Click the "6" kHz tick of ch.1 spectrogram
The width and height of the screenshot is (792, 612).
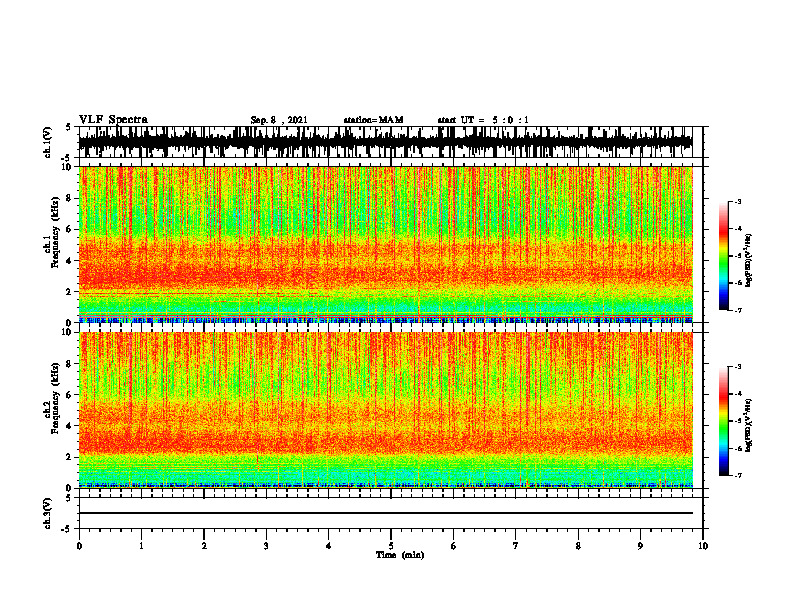(x=70, y=229)
